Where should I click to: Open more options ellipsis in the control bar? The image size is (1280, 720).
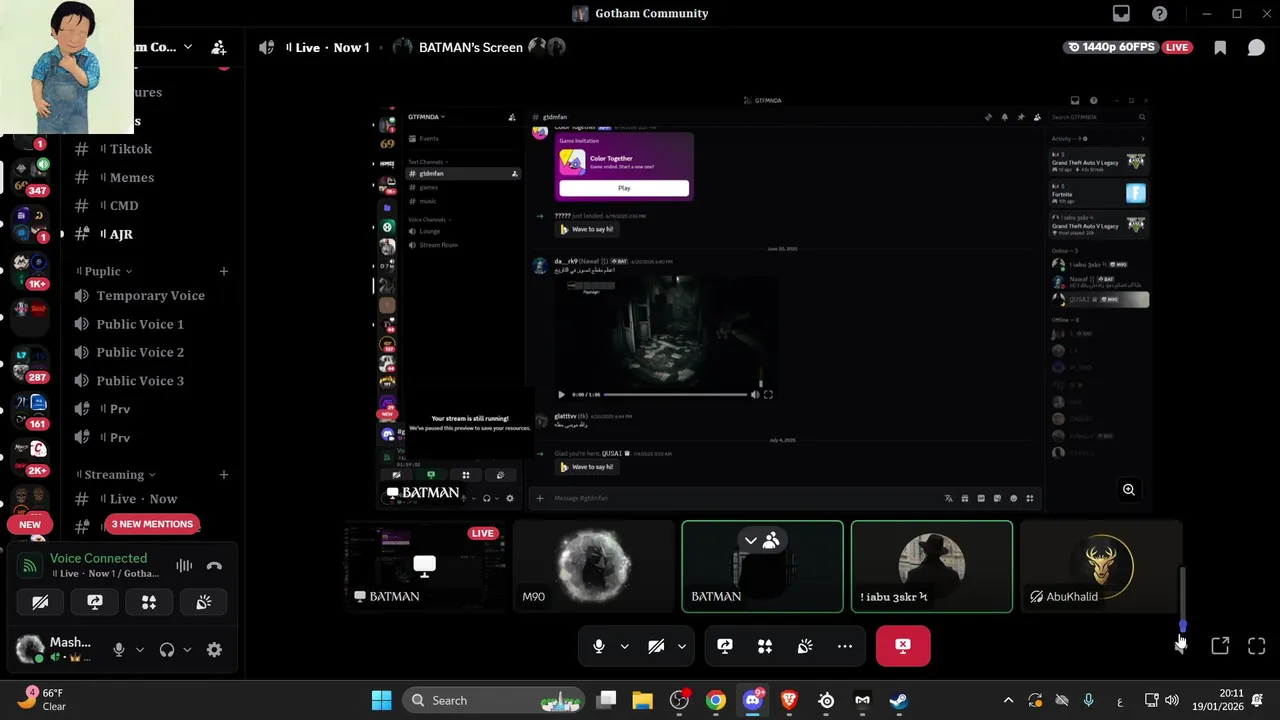tap(845, 646)
